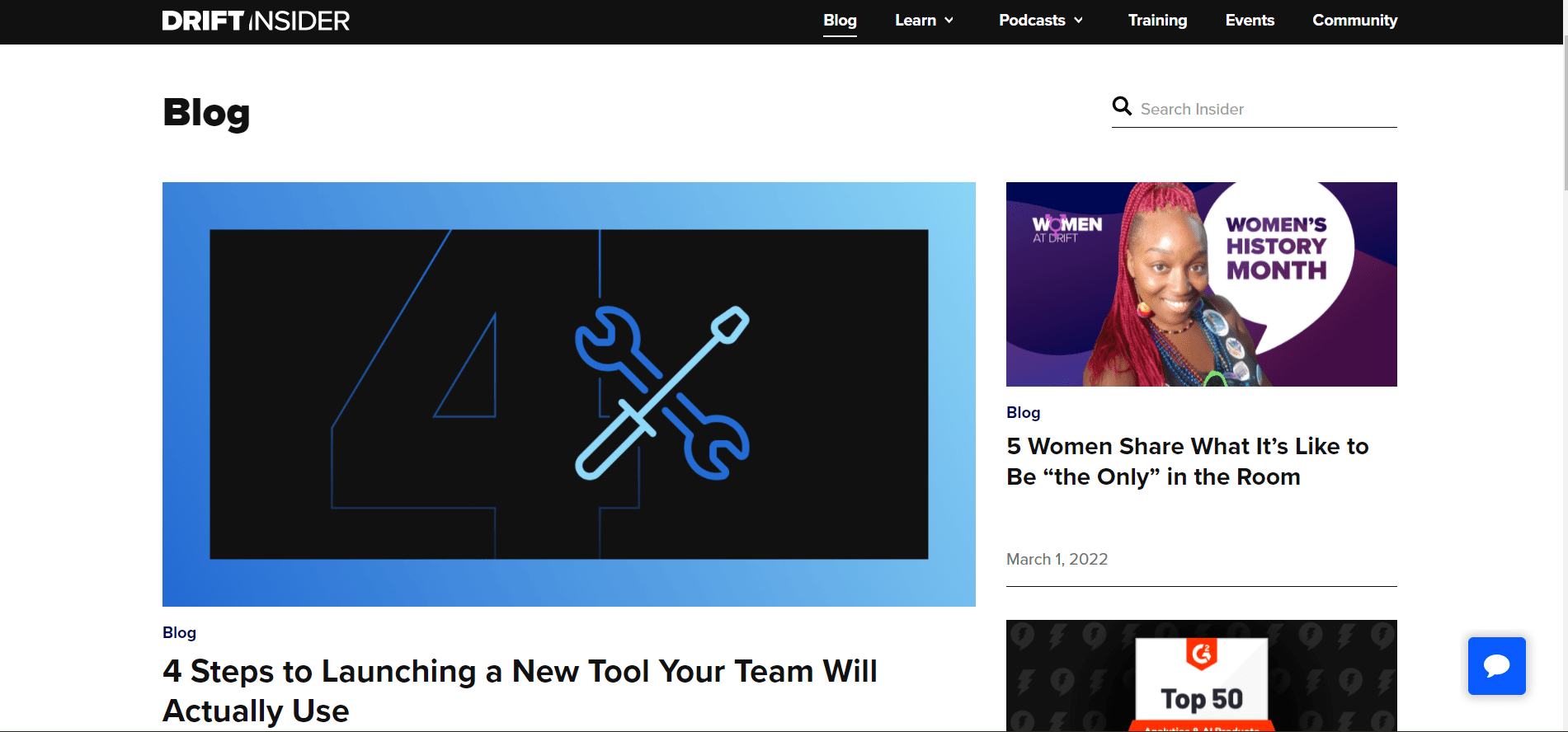This screenshot has width=1568, height=732.
Task: Open the Learn navigation dropdown
Action: click(916, 21)
